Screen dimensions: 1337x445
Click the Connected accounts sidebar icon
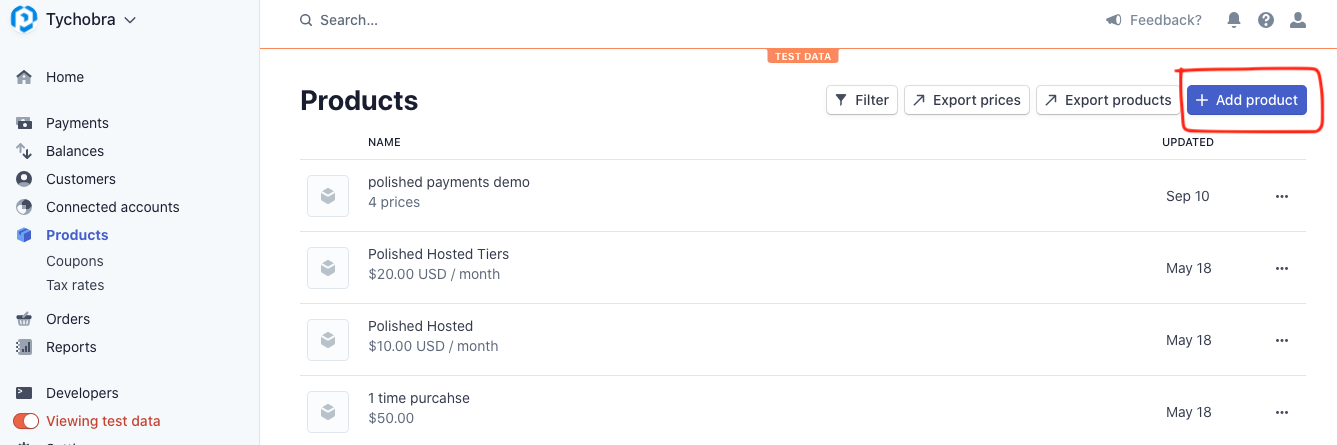pos(24,207)
